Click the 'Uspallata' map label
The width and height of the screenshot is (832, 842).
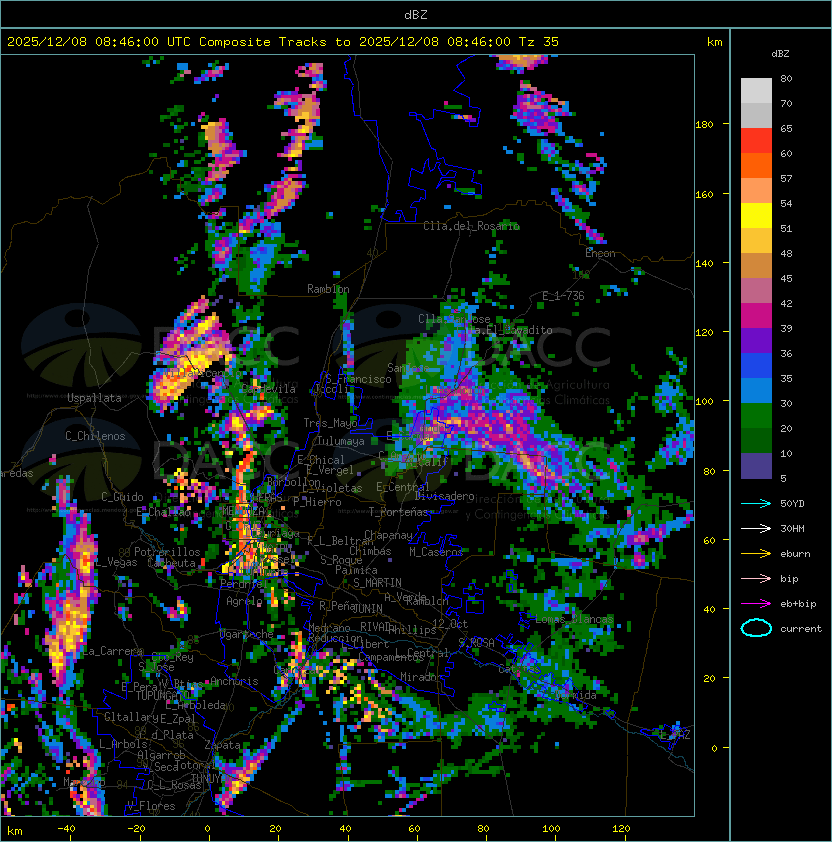(94, 398)
